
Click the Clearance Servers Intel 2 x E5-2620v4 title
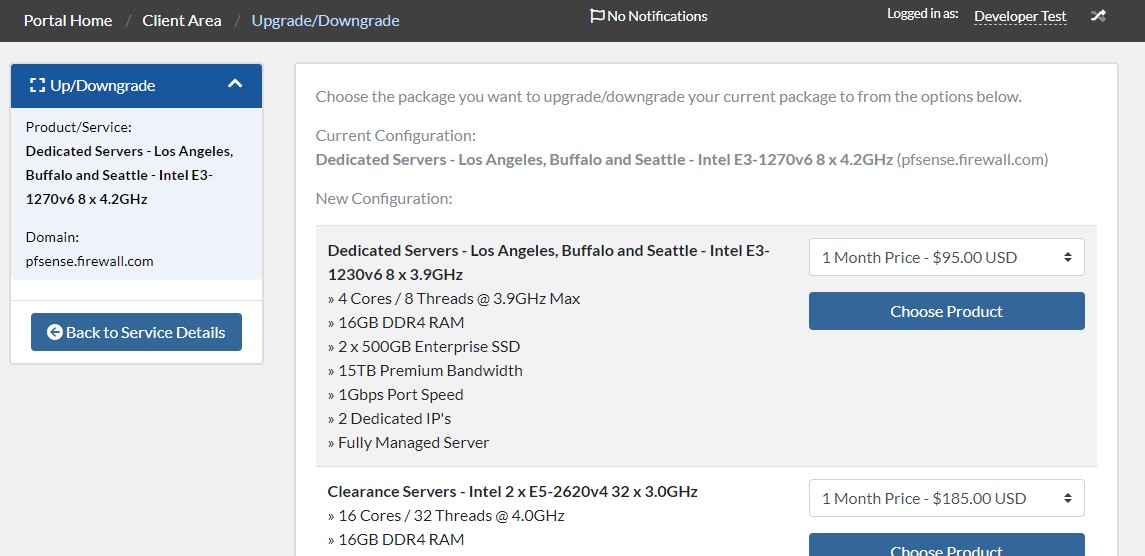point(513,492)
